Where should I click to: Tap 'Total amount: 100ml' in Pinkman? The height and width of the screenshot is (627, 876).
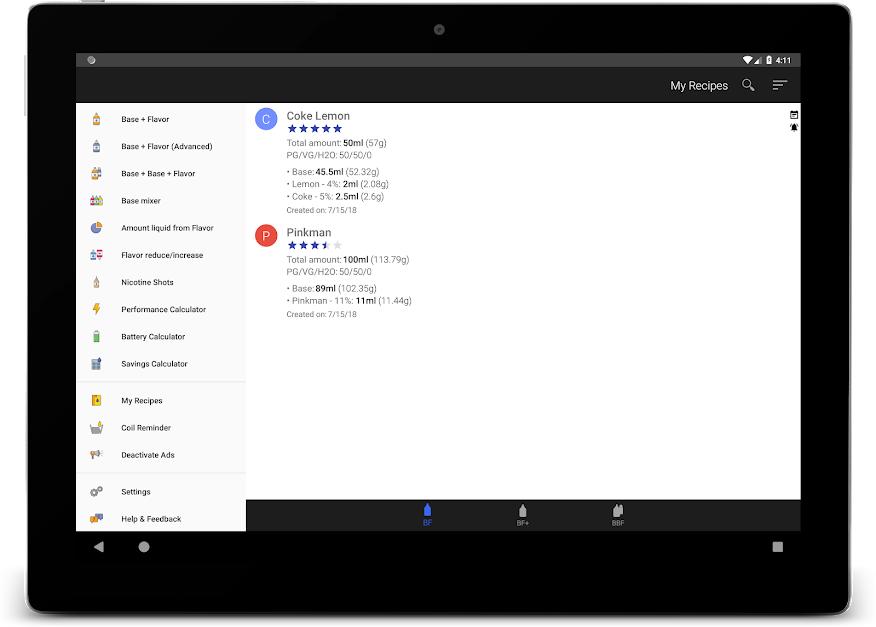[x=347, y=259]
